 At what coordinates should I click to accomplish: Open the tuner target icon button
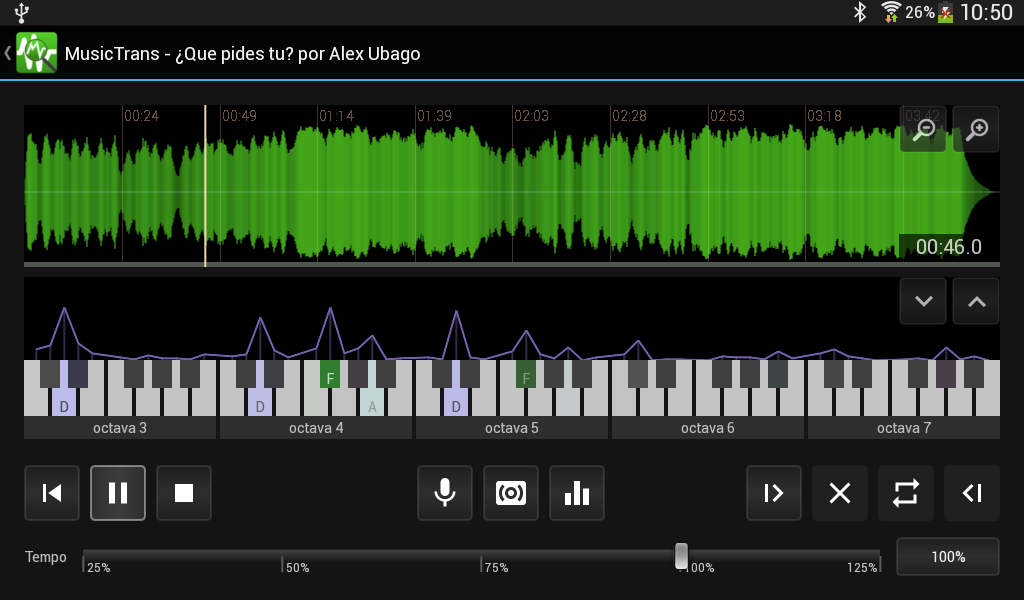[511, 493]
